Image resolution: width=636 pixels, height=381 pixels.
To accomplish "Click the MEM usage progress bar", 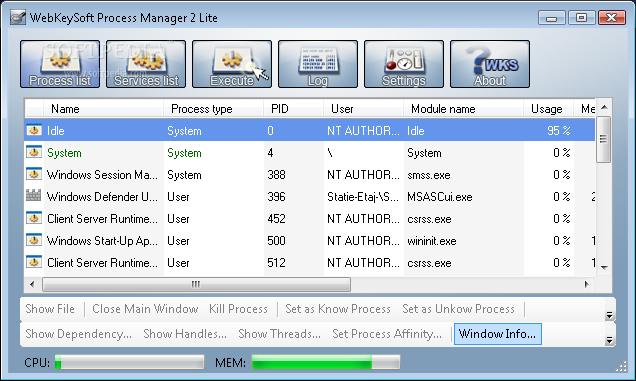I will pyautogui.click(x=326, y=362).
